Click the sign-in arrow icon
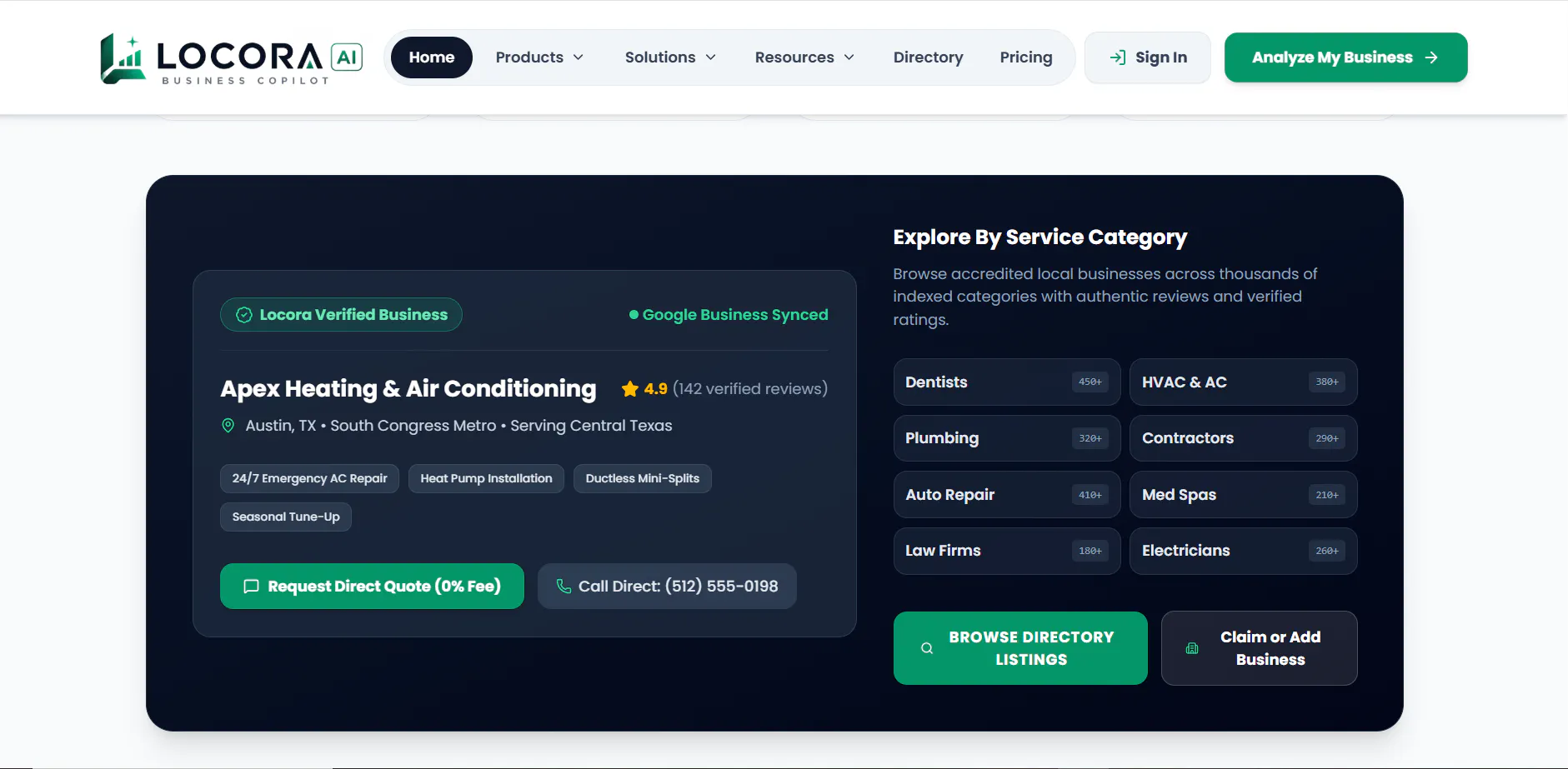The image size is (1568, 769). 1118,57
